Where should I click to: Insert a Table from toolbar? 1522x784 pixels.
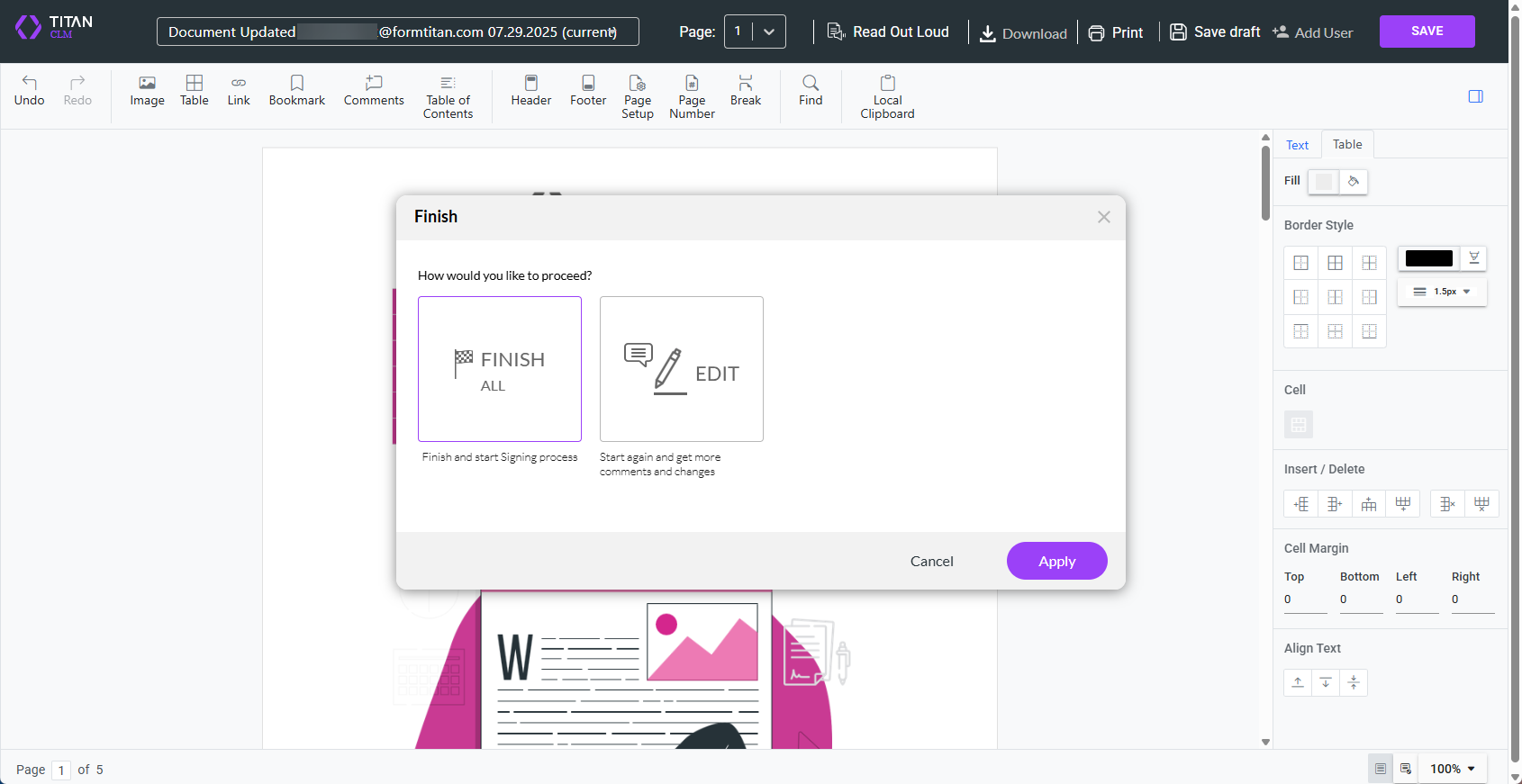click(195, 90)
